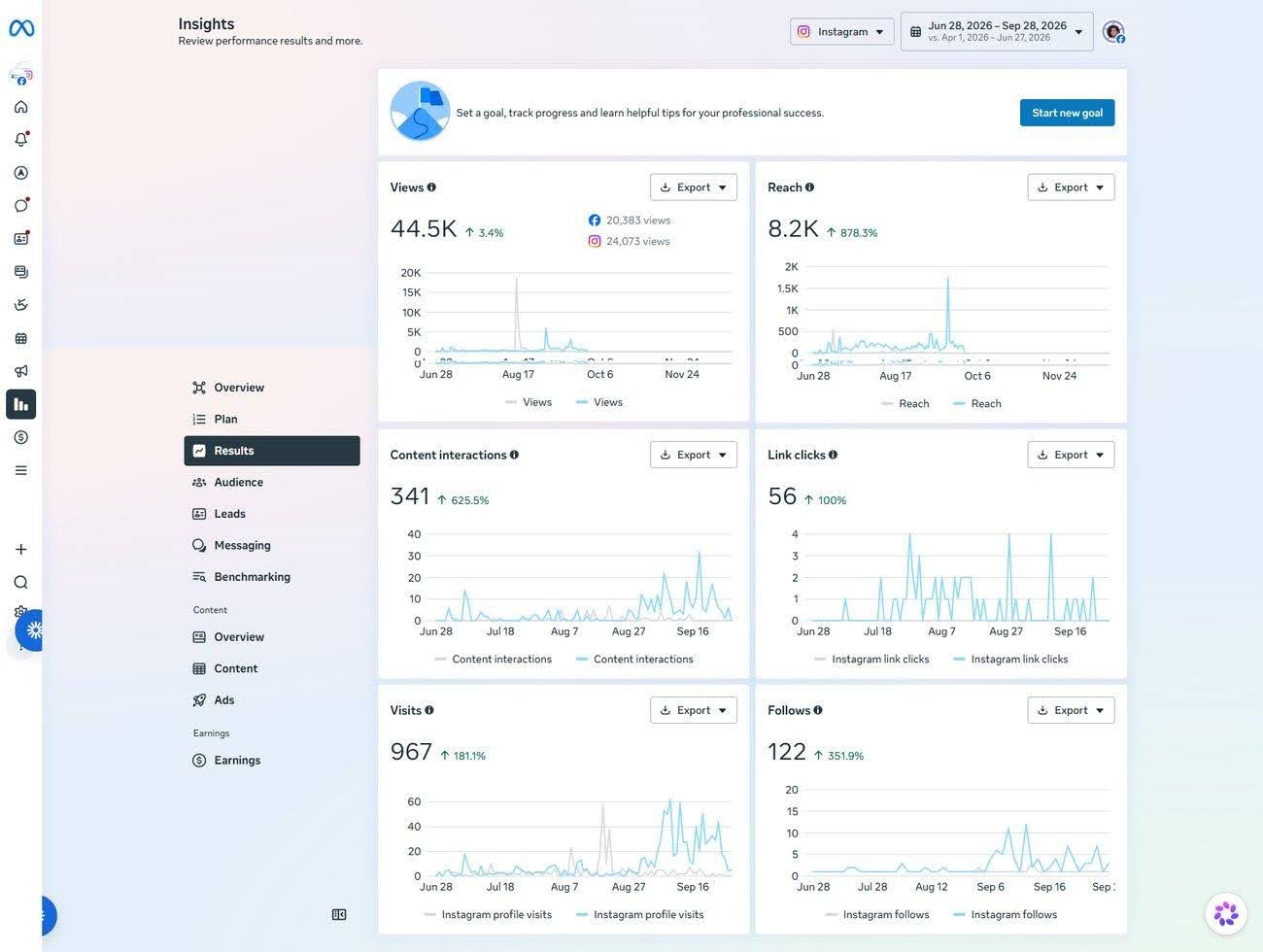
Task: Toggle gray Reach legend entry
Action: pyautogui.click(x=905, y=403)
